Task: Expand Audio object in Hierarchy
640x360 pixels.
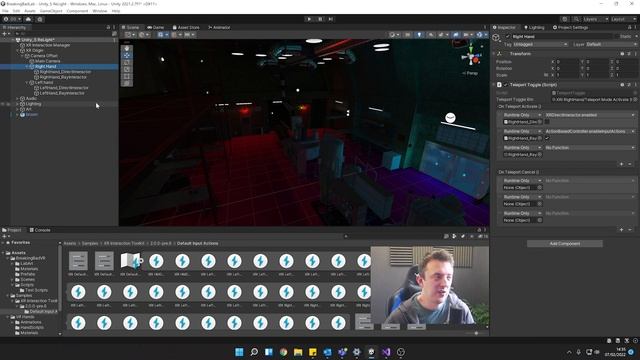Action: 17,98
